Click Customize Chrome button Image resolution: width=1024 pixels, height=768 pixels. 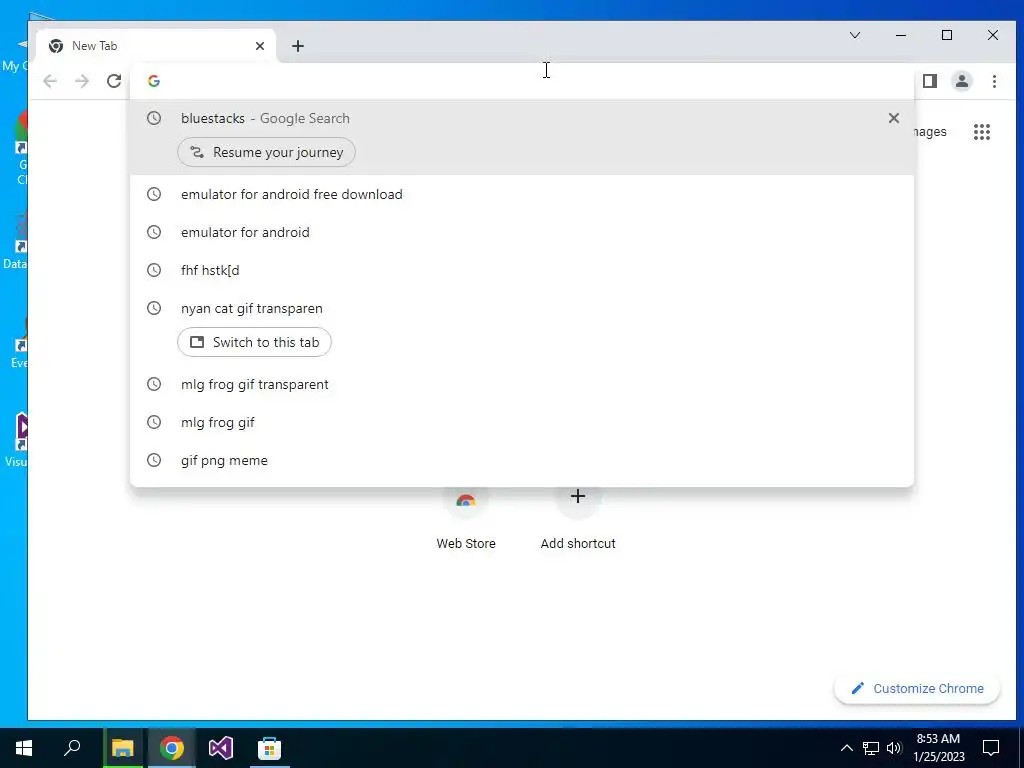[917, 688]
